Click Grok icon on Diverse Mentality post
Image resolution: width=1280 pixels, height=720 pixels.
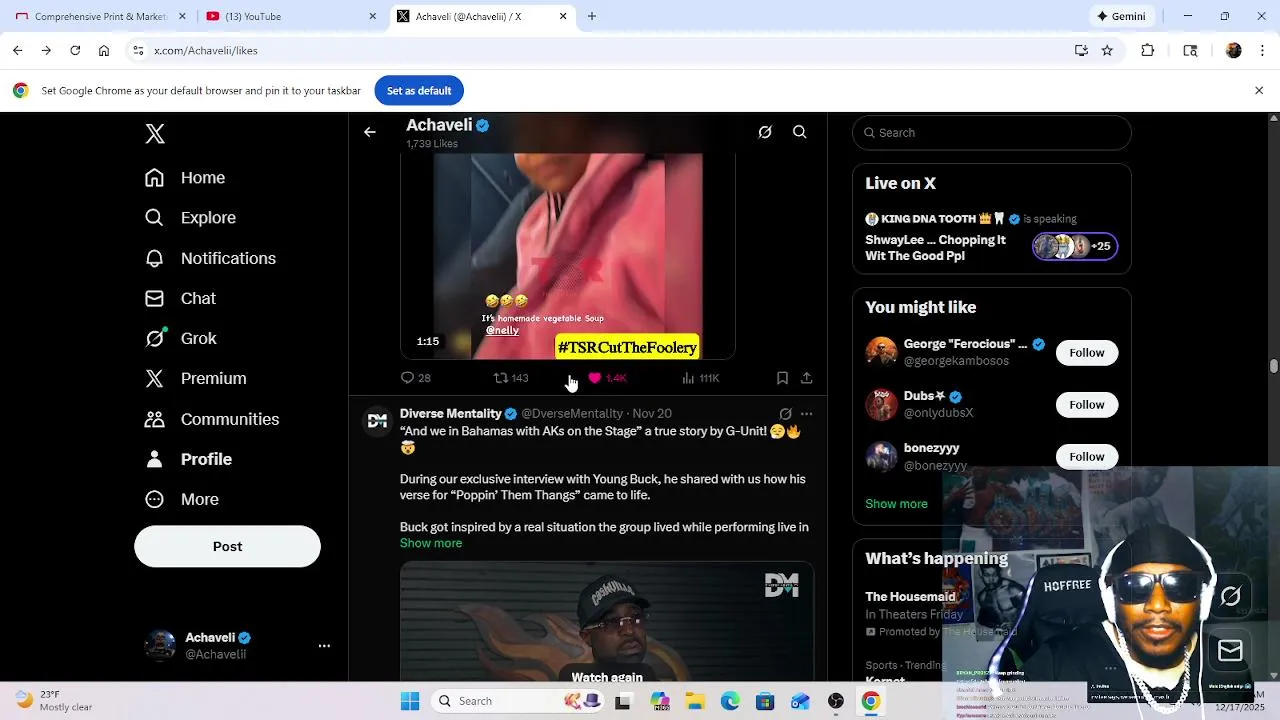pos(785,414)
